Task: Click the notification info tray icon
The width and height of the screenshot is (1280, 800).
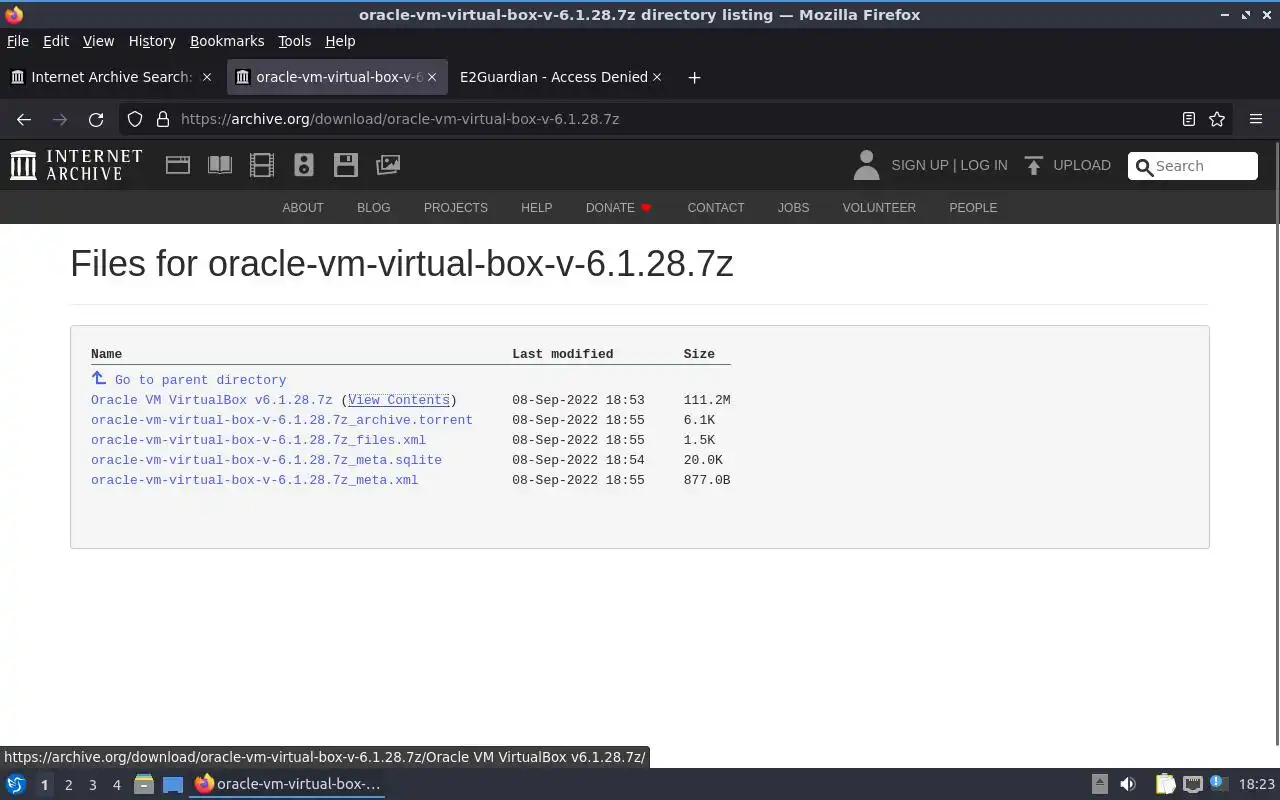Action: [x=1219, y=783]
